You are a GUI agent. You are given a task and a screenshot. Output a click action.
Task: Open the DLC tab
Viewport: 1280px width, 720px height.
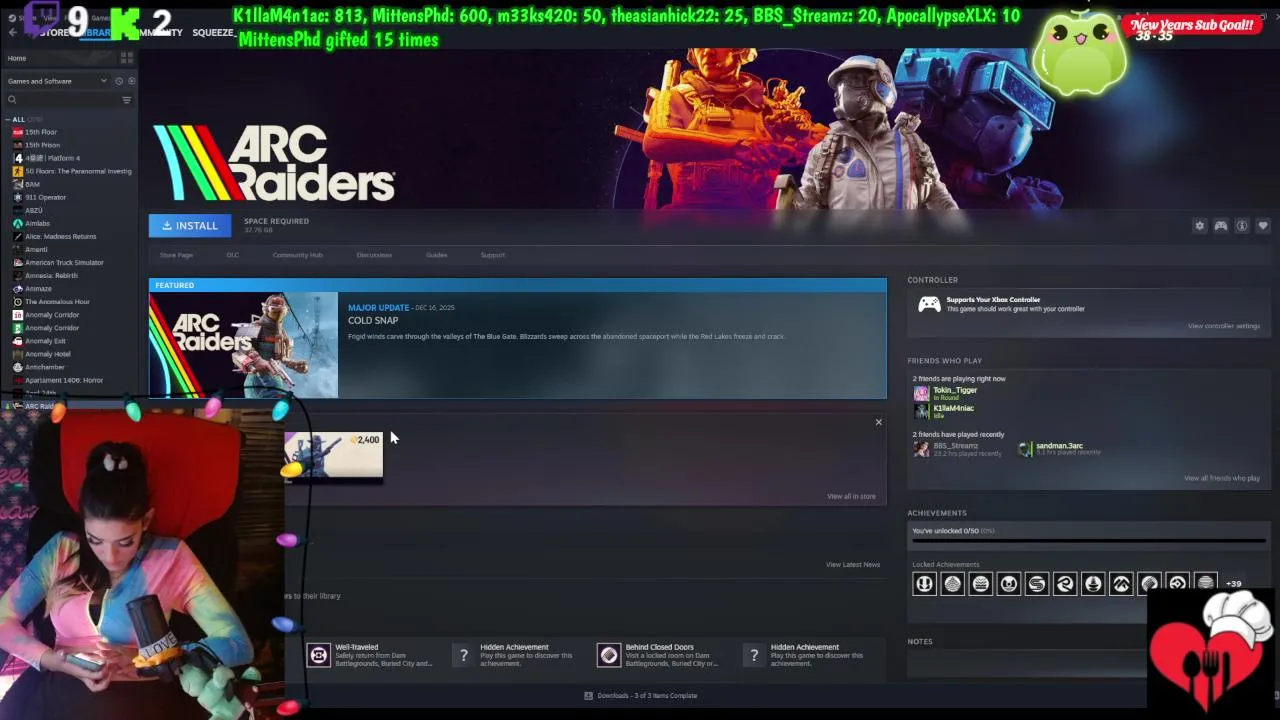click(x=232, y=255)
